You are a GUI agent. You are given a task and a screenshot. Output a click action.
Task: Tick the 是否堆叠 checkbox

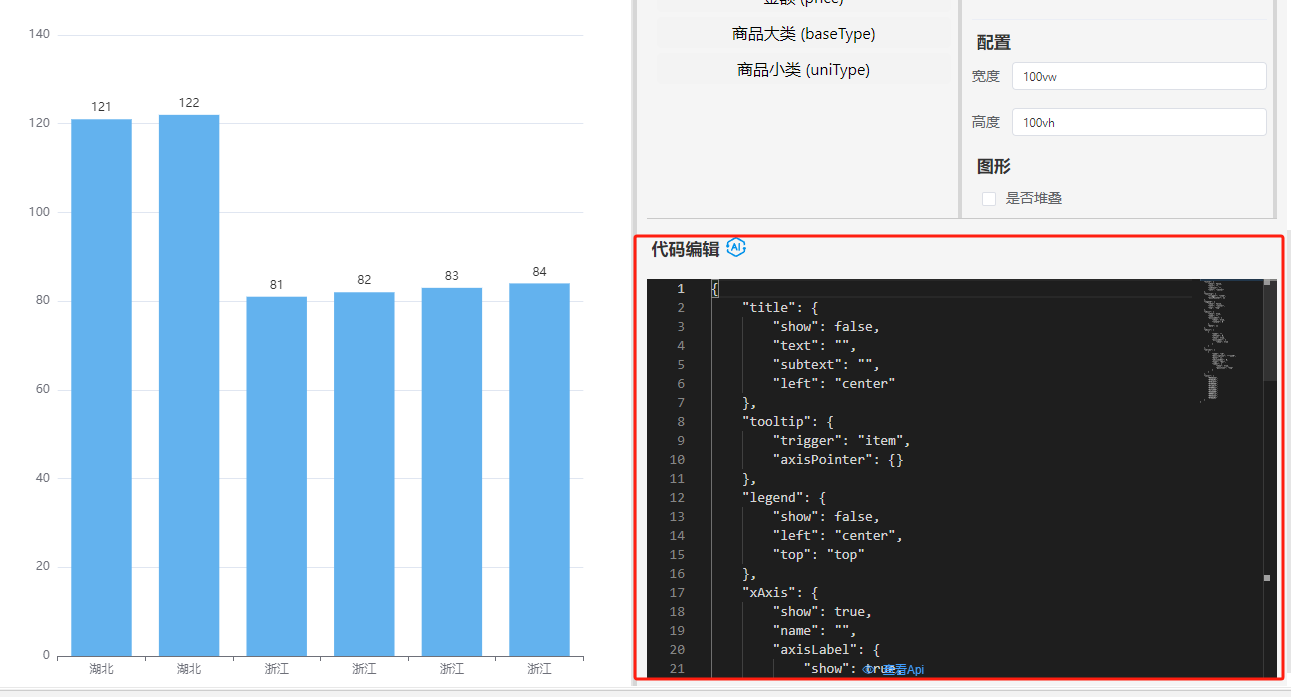click(x=989, y=199)
